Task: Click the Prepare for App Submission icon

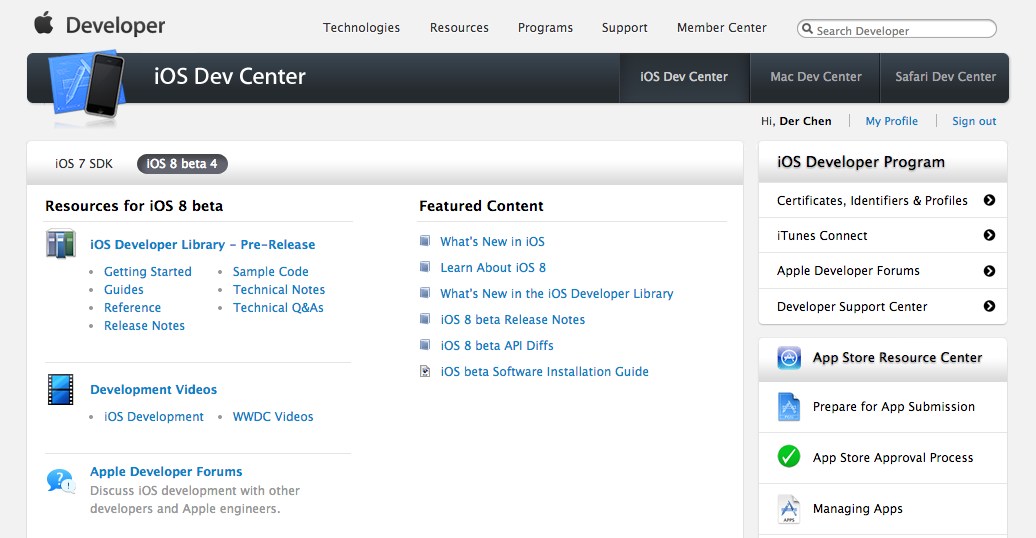Action: 789,407
